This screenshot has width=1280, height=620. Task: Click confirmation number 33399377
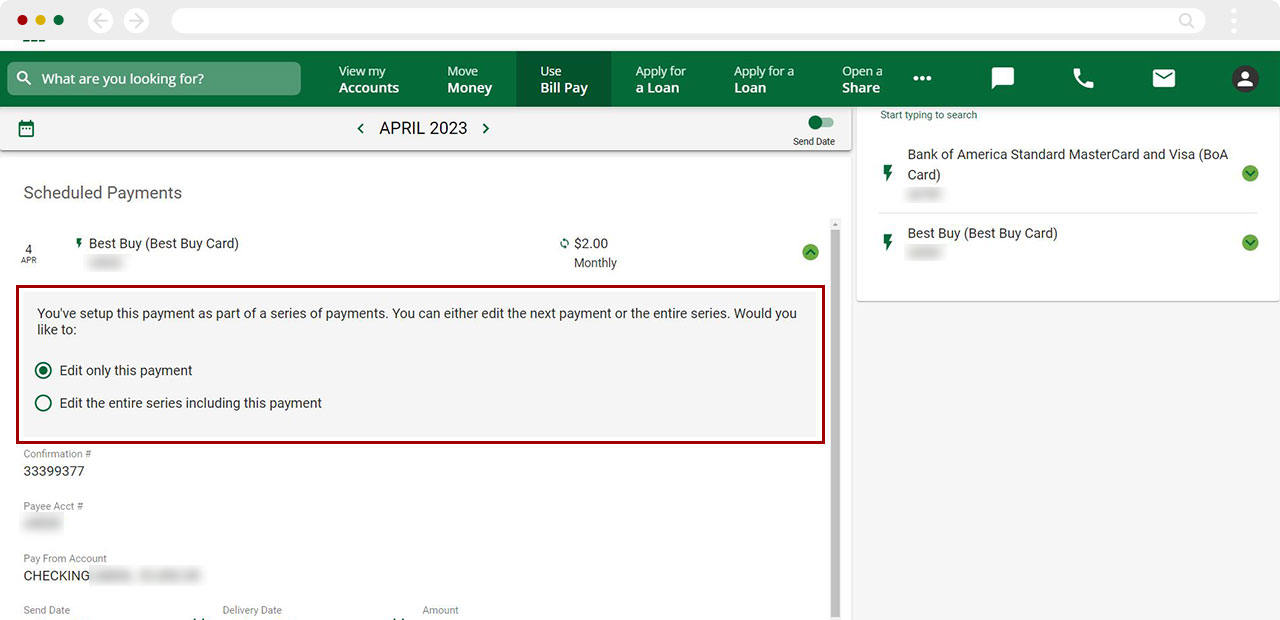pos(54,471)
